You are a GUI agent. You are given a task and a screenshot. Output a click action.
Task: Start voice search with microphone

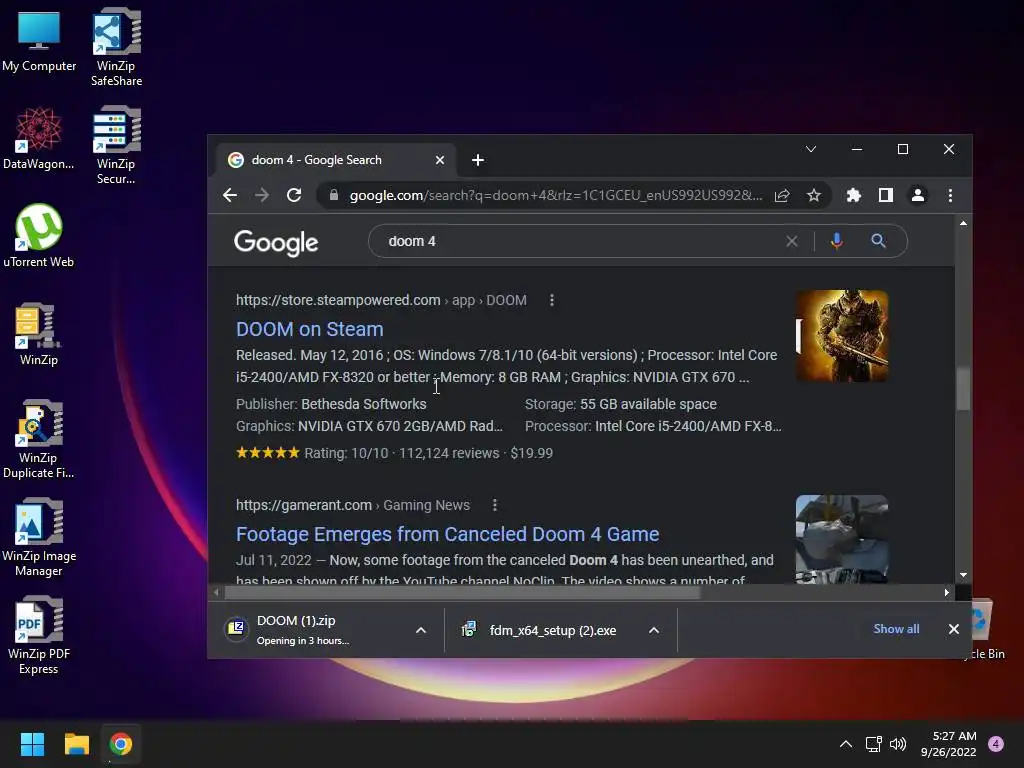click(x=837, y=241)
